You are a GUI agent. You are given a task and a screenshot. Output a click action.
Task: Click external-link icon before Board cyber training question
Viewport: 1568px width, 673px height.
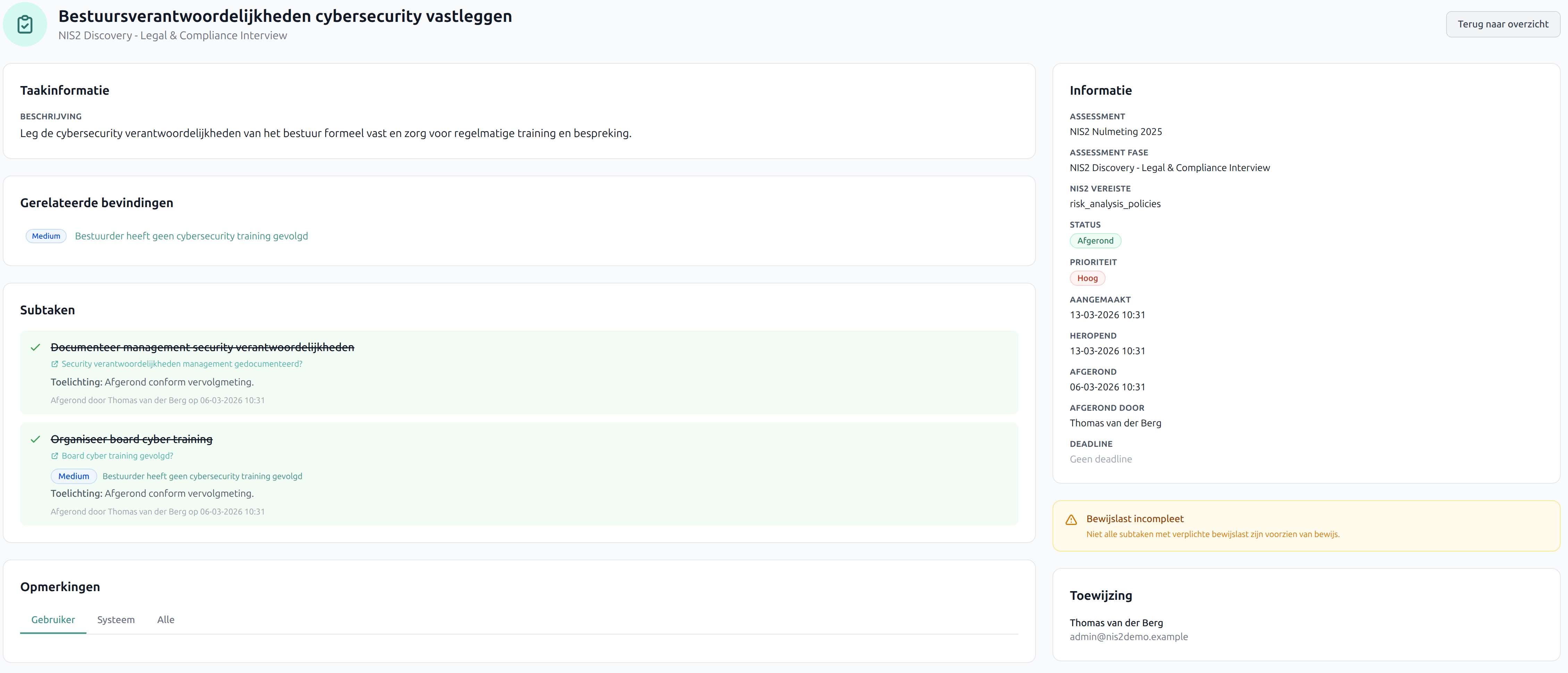pos(55,456)
